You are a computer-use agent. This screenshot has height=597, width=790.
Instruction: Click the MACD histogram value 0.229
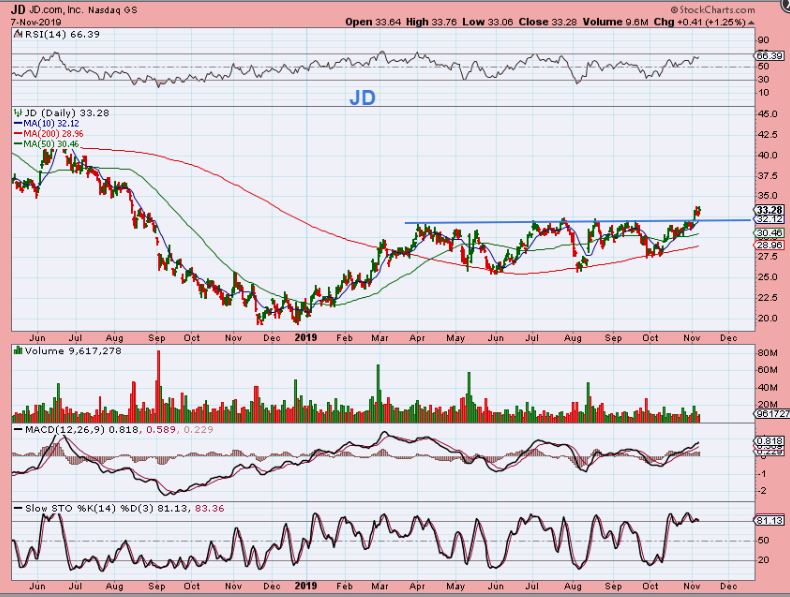[x=198, y=430]
